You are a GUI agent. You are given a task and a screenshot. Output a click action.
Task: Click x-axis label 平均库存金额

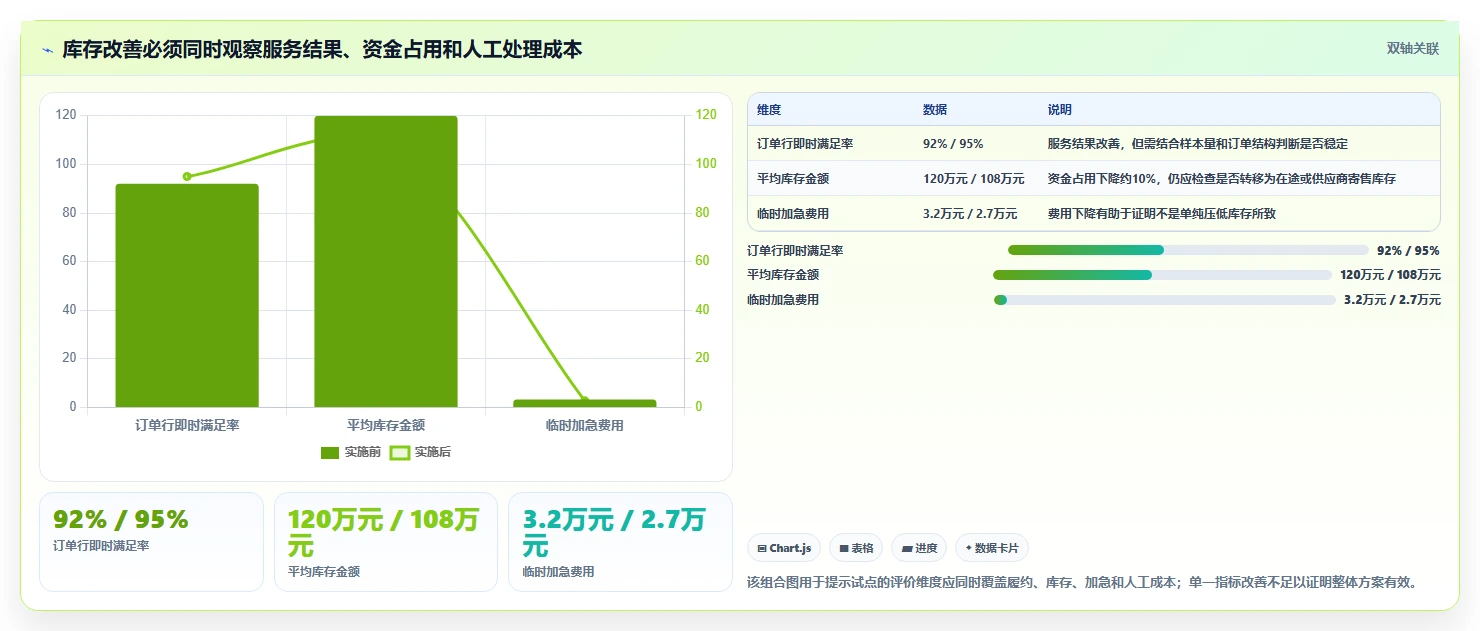click(x=386, y=425)
